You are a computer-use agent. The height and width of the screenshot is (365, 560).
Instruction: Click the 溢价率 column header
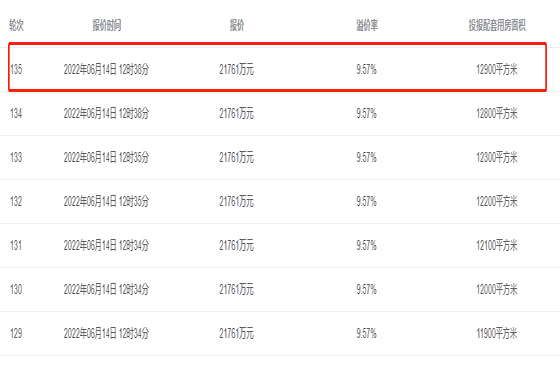tap(367, 25)
